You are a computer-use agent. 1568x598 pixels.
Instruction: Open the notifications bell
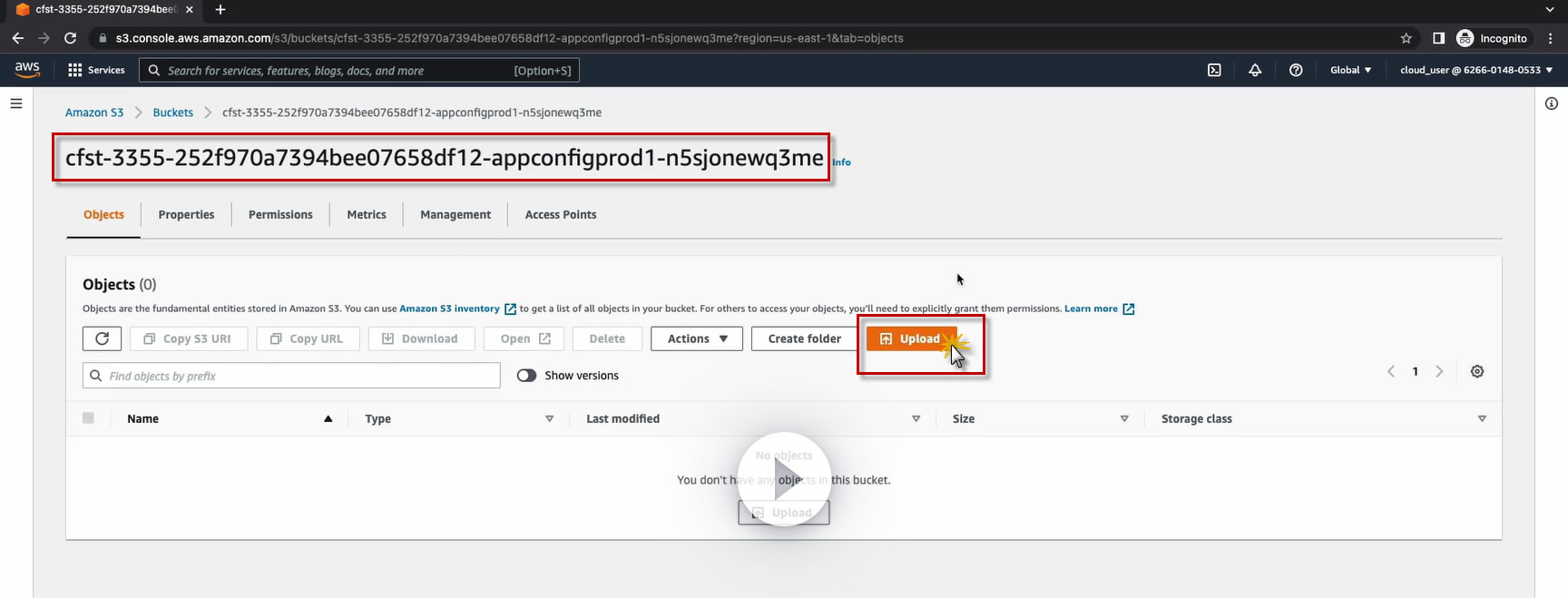[1255, 70]
